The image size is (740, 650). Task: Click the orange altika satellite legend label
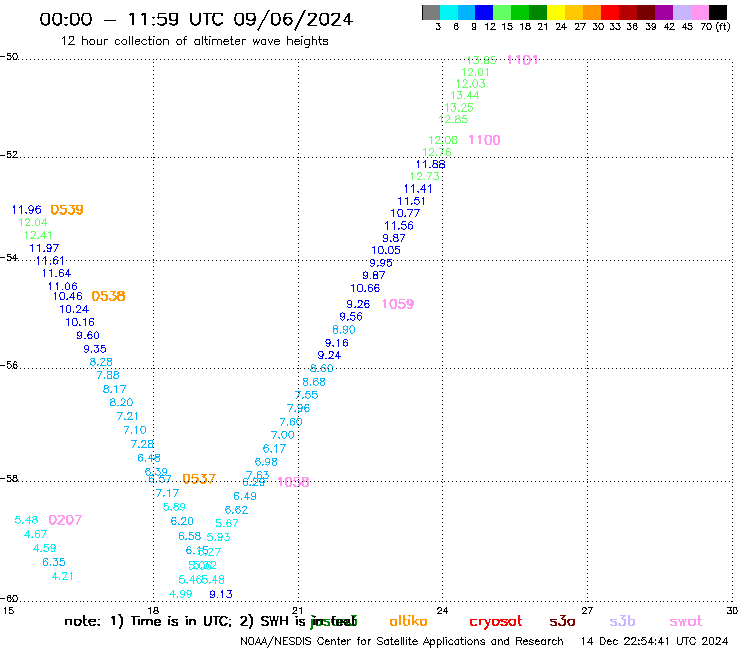point(408,621)
